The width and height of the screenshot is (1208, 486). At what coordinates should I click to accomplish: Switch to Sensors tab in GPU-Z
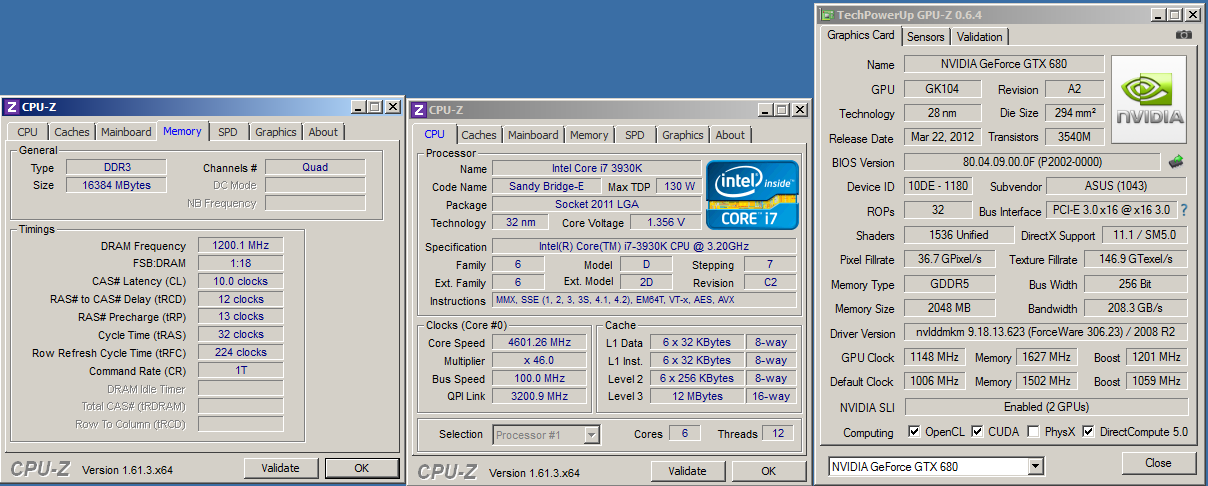(925, 37)
